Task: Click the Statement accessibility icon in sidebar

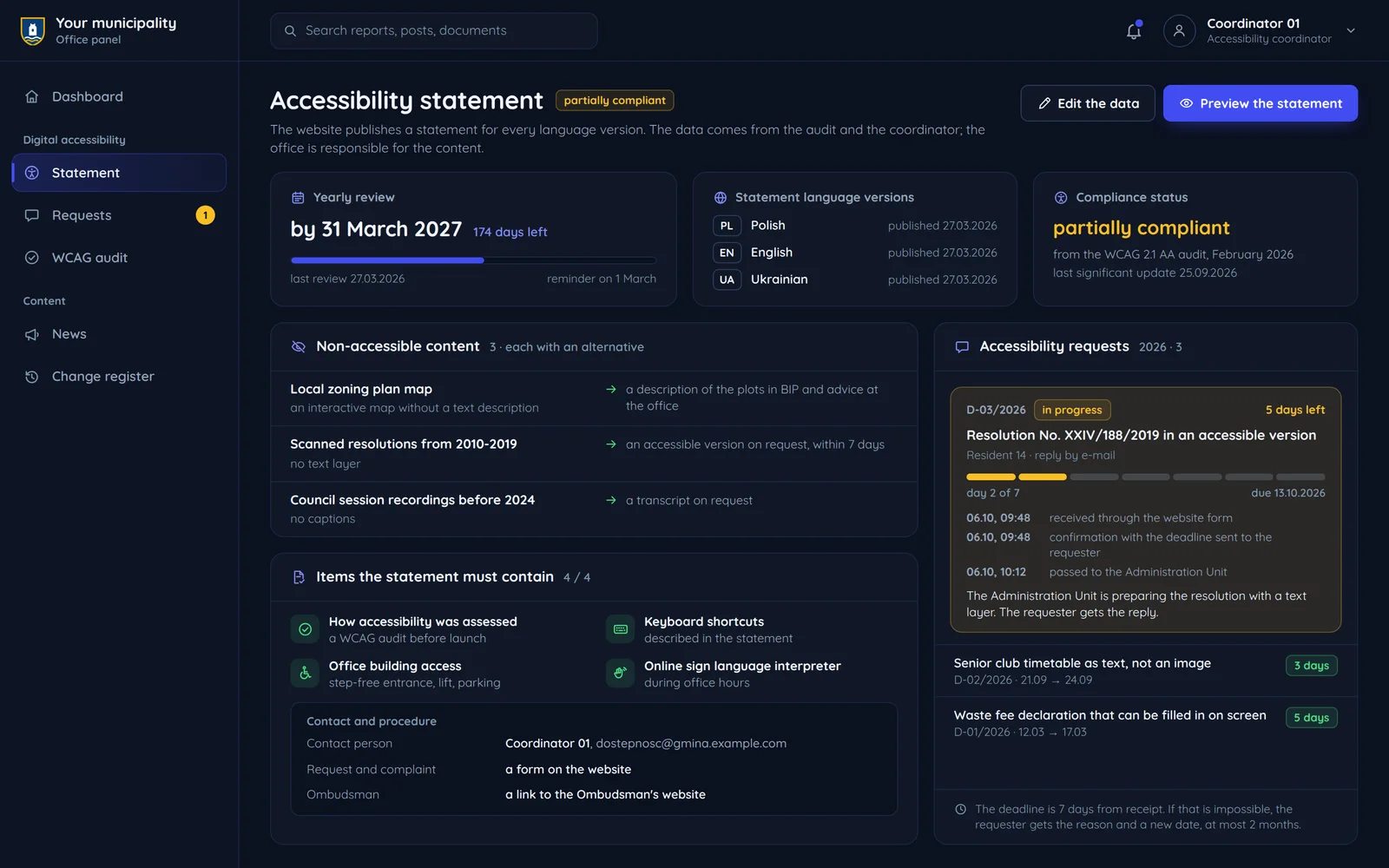Action: 32,173
